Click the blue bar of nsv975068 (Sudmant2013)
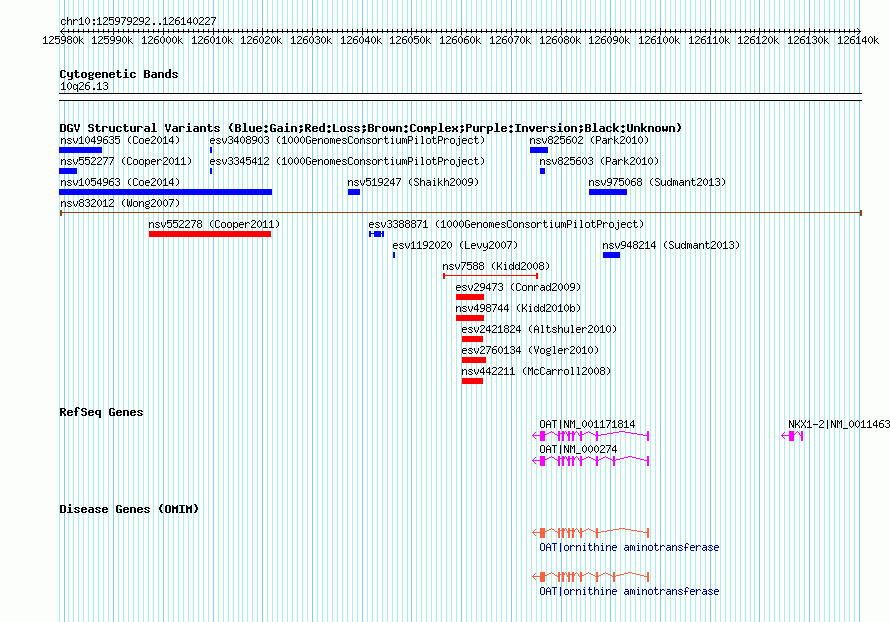 (608, 192)
